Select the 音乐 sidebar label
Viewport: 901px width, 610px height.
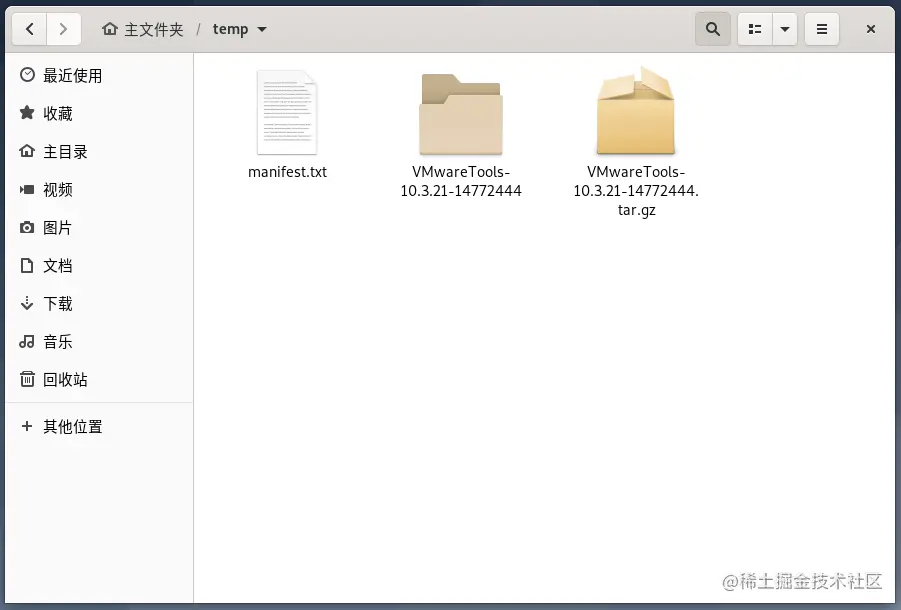point(58,342)
